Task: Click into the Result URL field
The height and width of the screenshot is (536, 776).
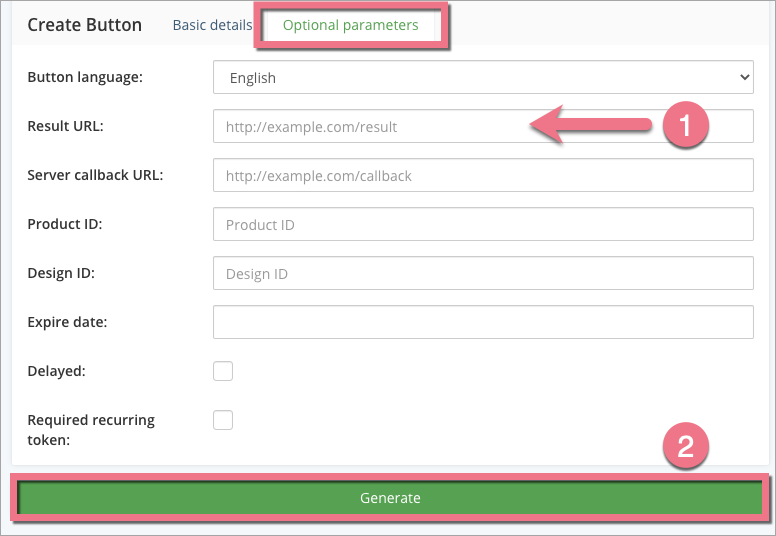Action: click(370, 127)
